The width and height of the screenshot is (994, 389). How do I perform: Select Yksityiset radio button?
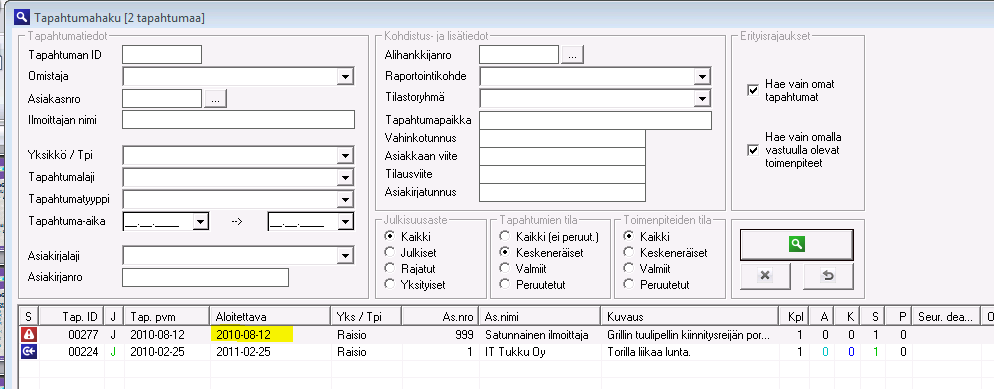point(390,284)
